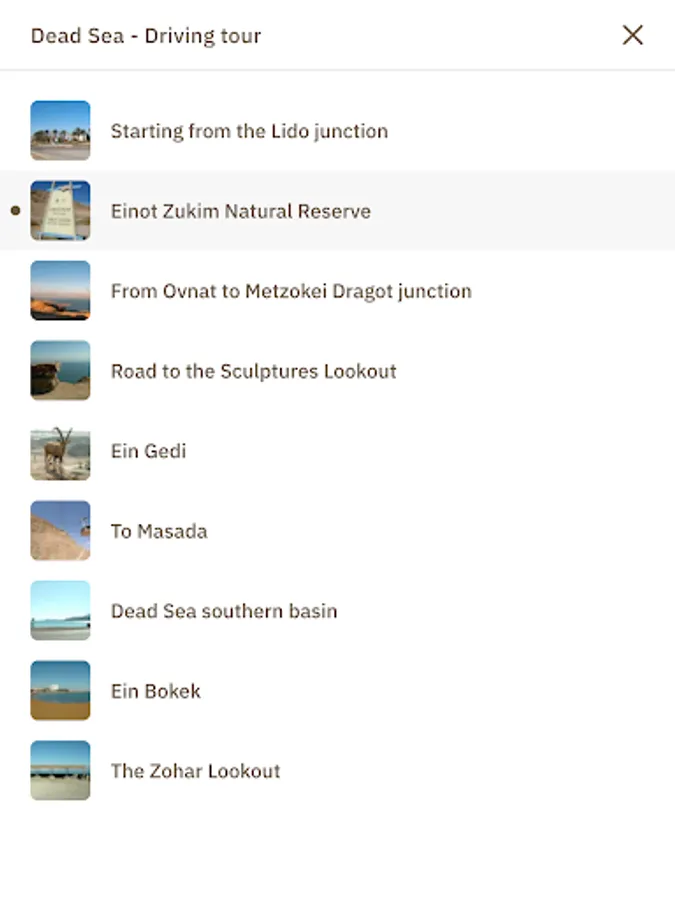The image size is (675, 900).
Task: Jump to From Ovnat to Metzokei Dragot junction
Action: 338,290
